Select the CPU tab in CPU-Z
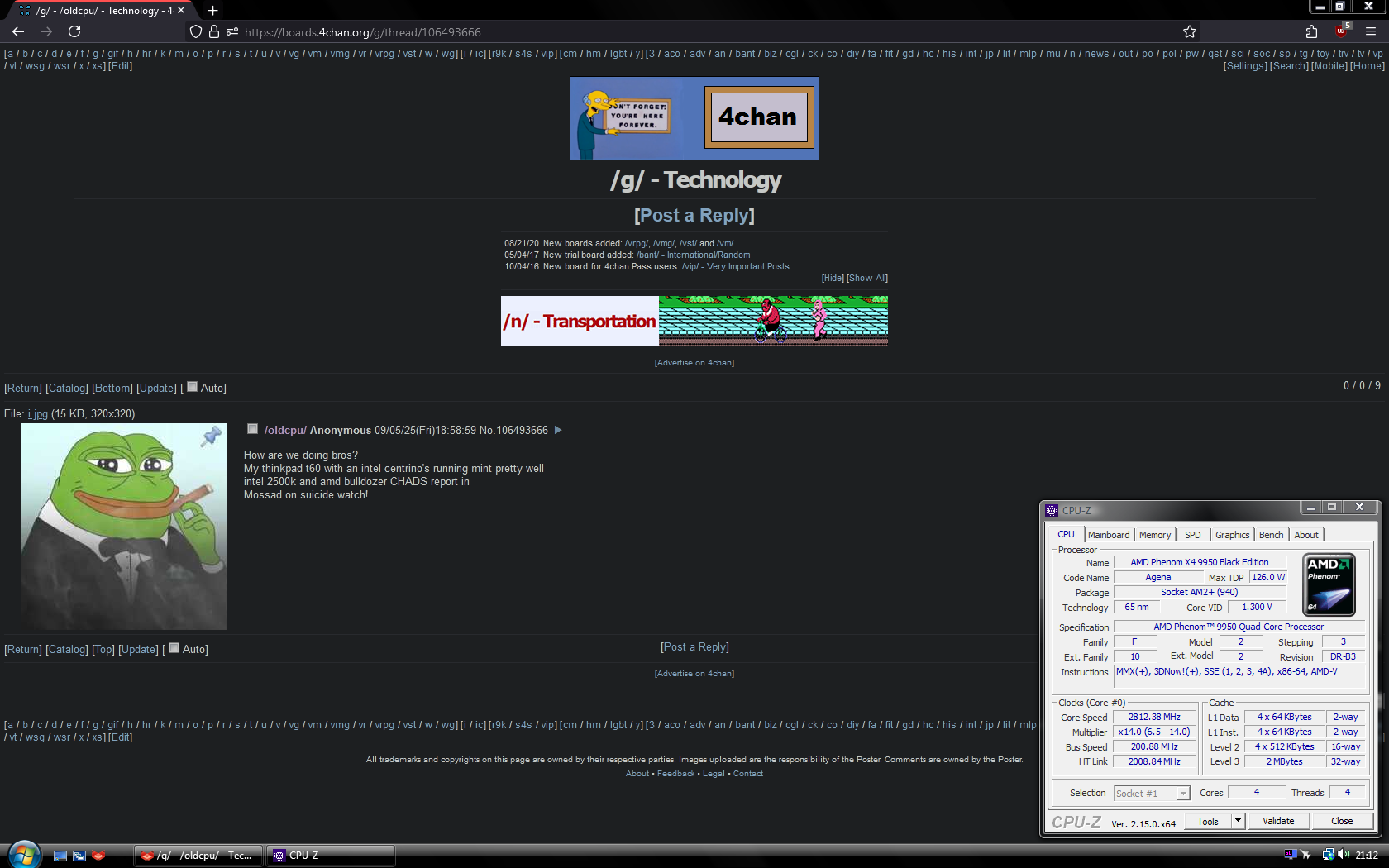This screenshot has height=868, width=1389. point(1066,534)
